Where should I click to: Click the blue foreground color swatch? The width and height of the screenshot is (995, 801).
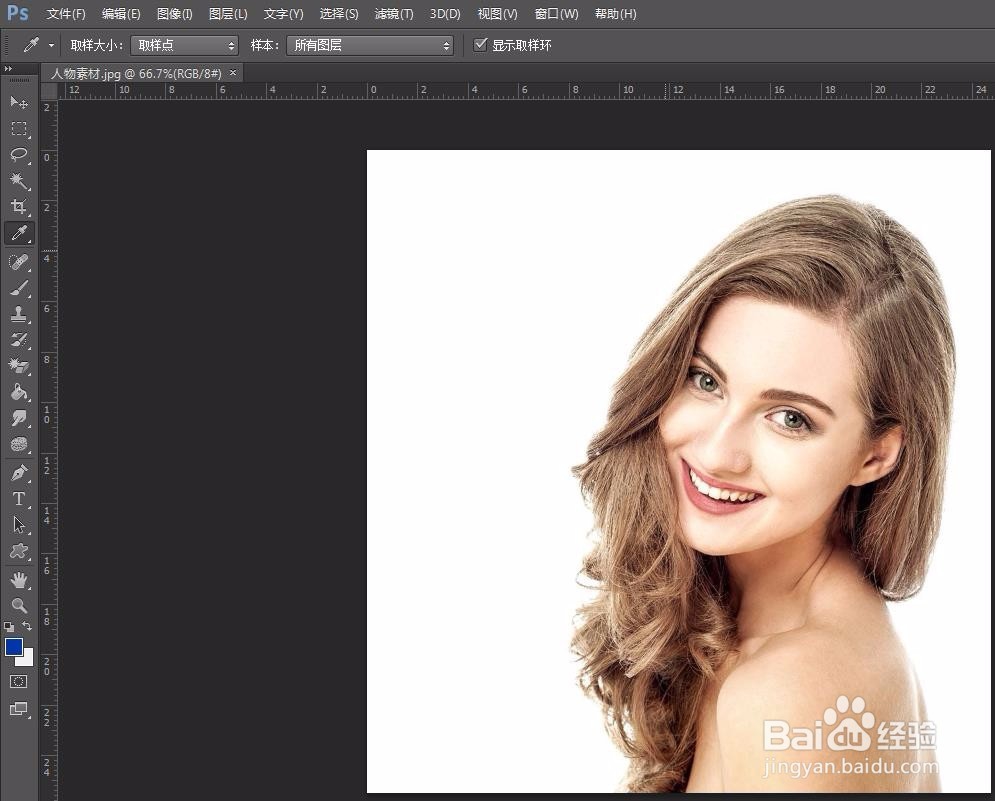point(14,647)
